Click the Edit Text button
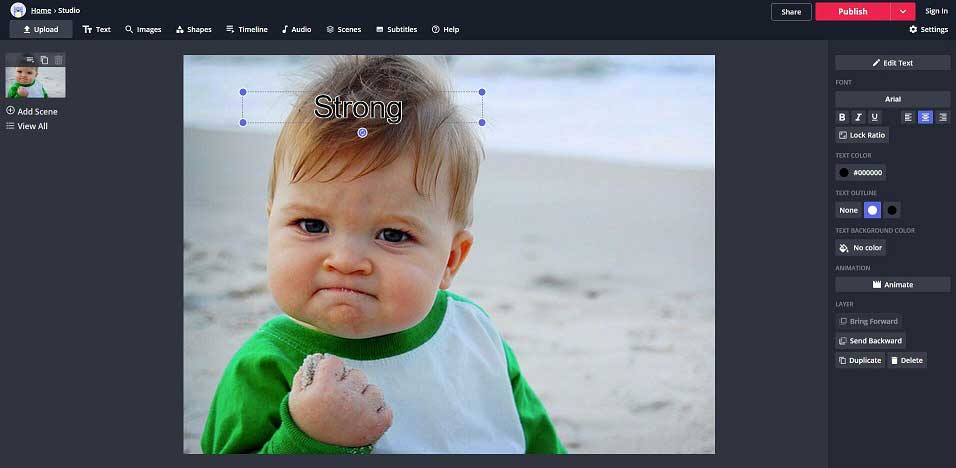This screenshot has height=468, width=956. point(892,63)
